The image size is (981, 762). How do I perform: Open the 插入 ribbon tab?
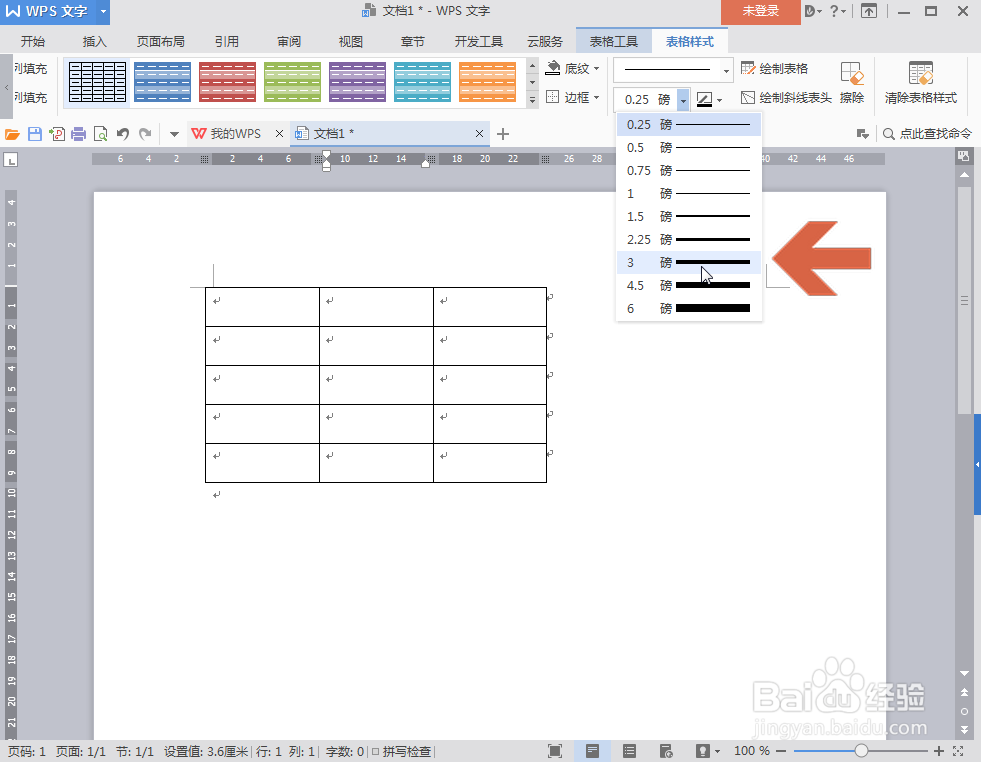[x=94, y=41]
